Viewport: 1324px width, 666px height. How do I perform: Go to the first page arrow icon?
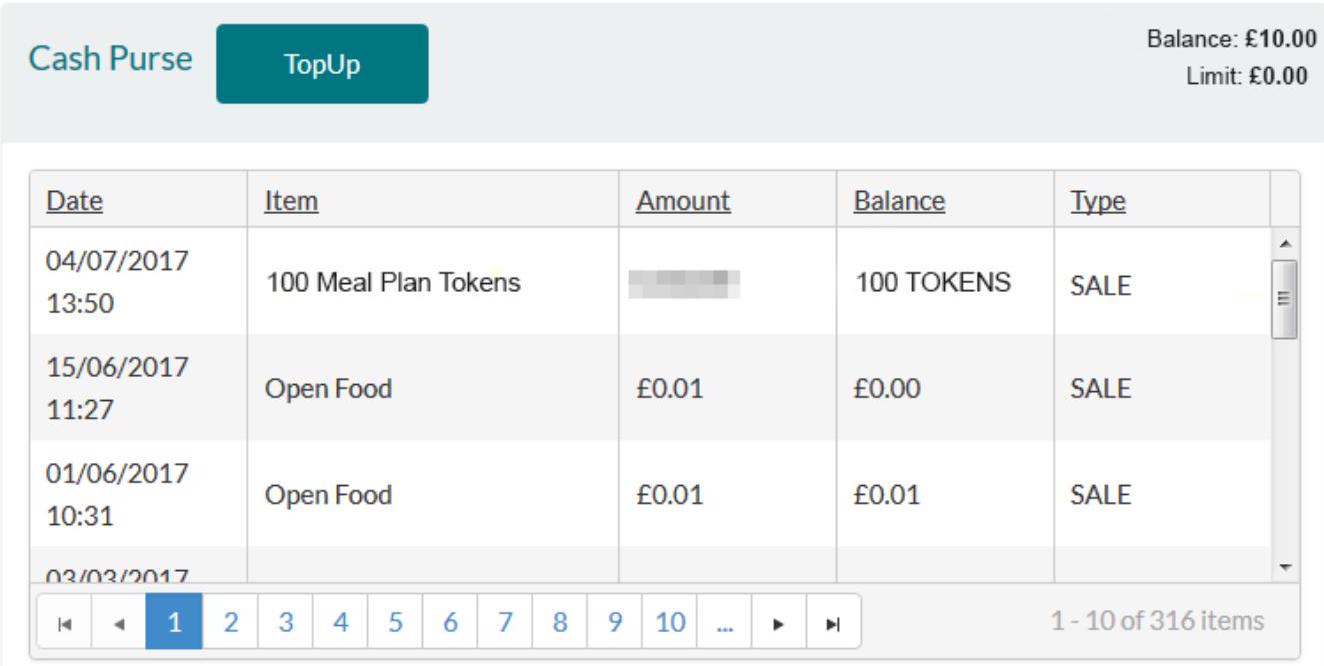[64, 623]
